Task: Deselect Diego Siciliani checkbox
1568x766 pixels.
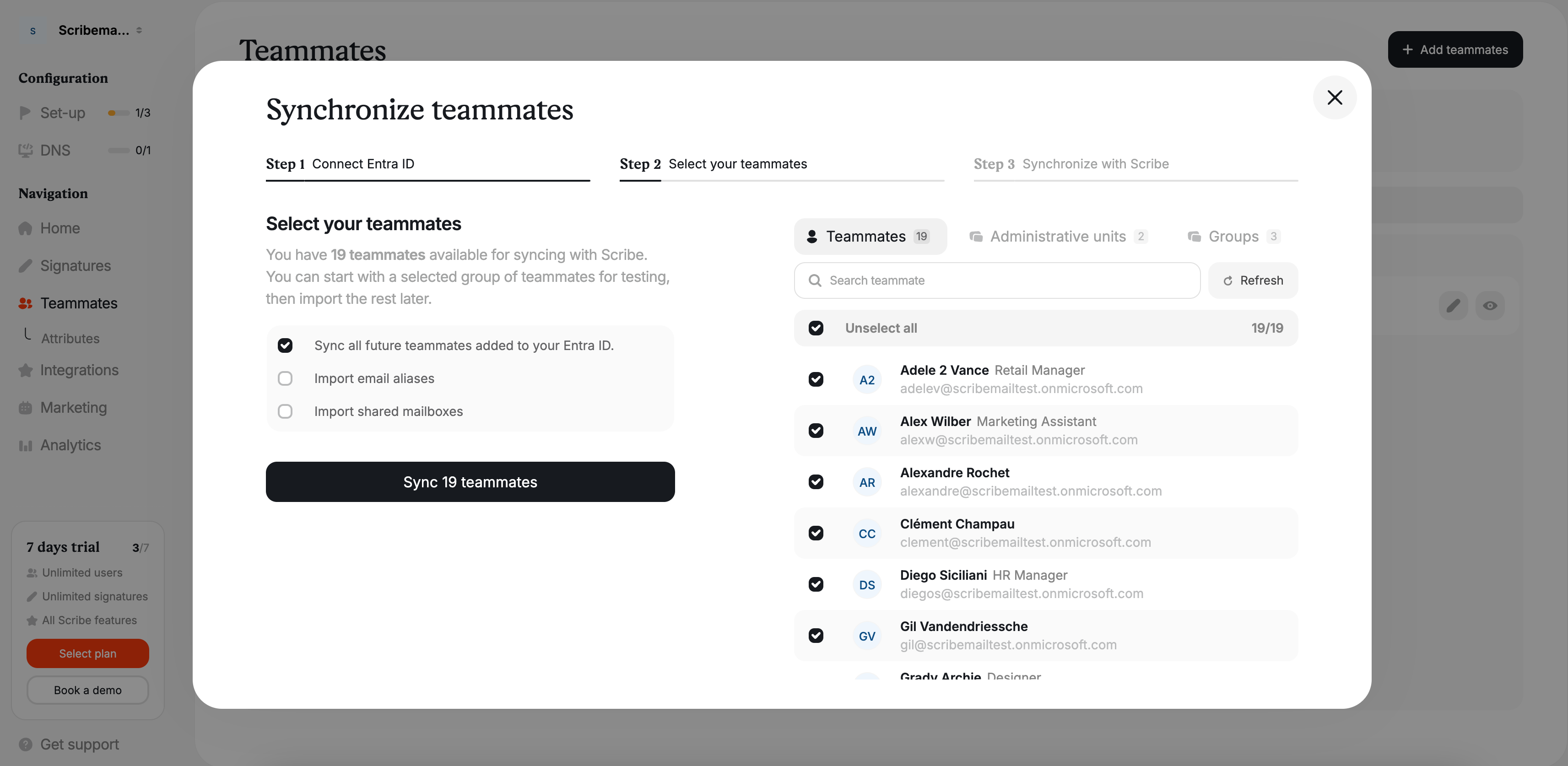Action: 816,584
